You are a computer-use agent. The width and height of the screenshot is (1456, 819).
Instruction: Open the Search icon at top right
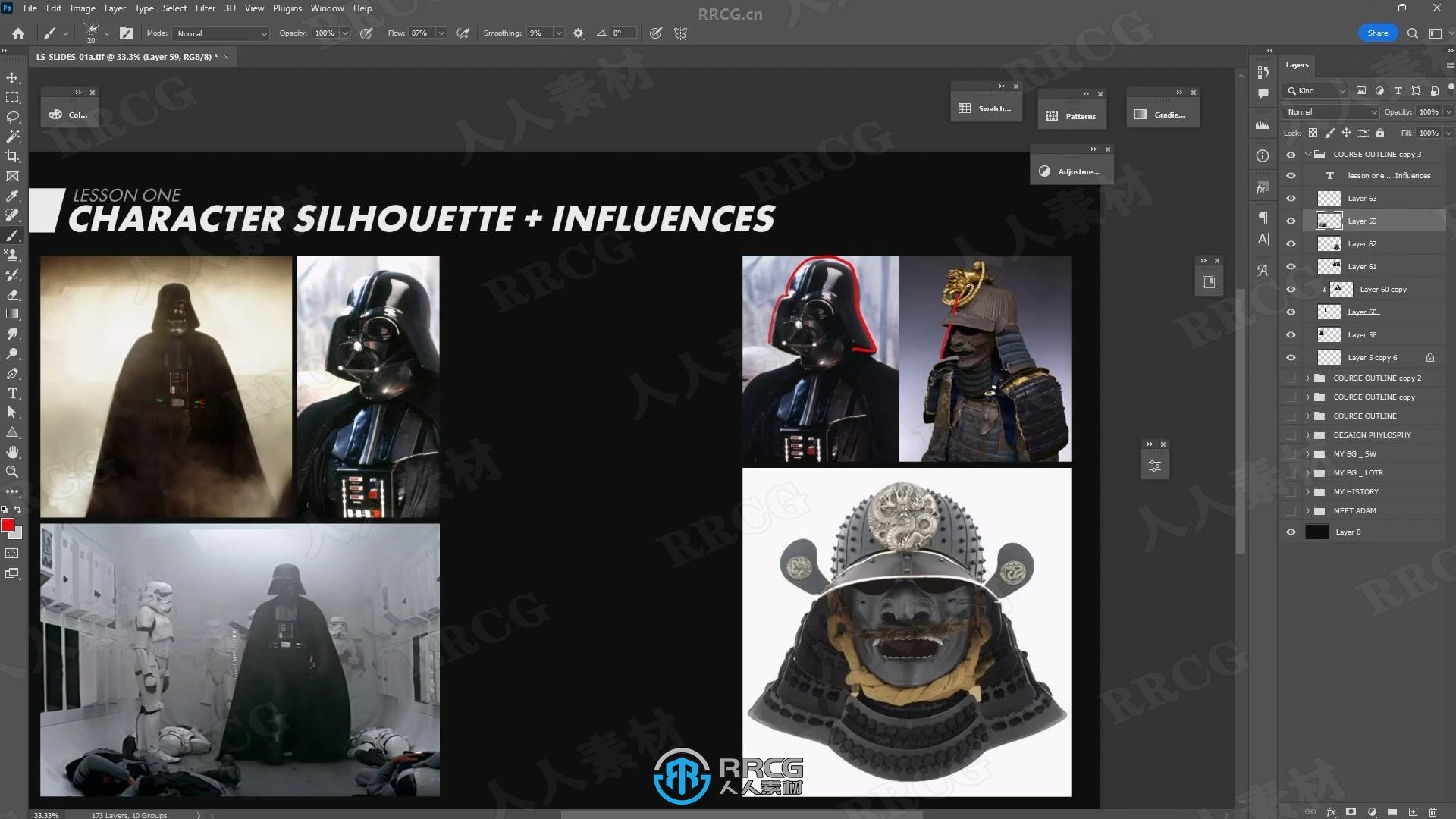coord(1413,33)
